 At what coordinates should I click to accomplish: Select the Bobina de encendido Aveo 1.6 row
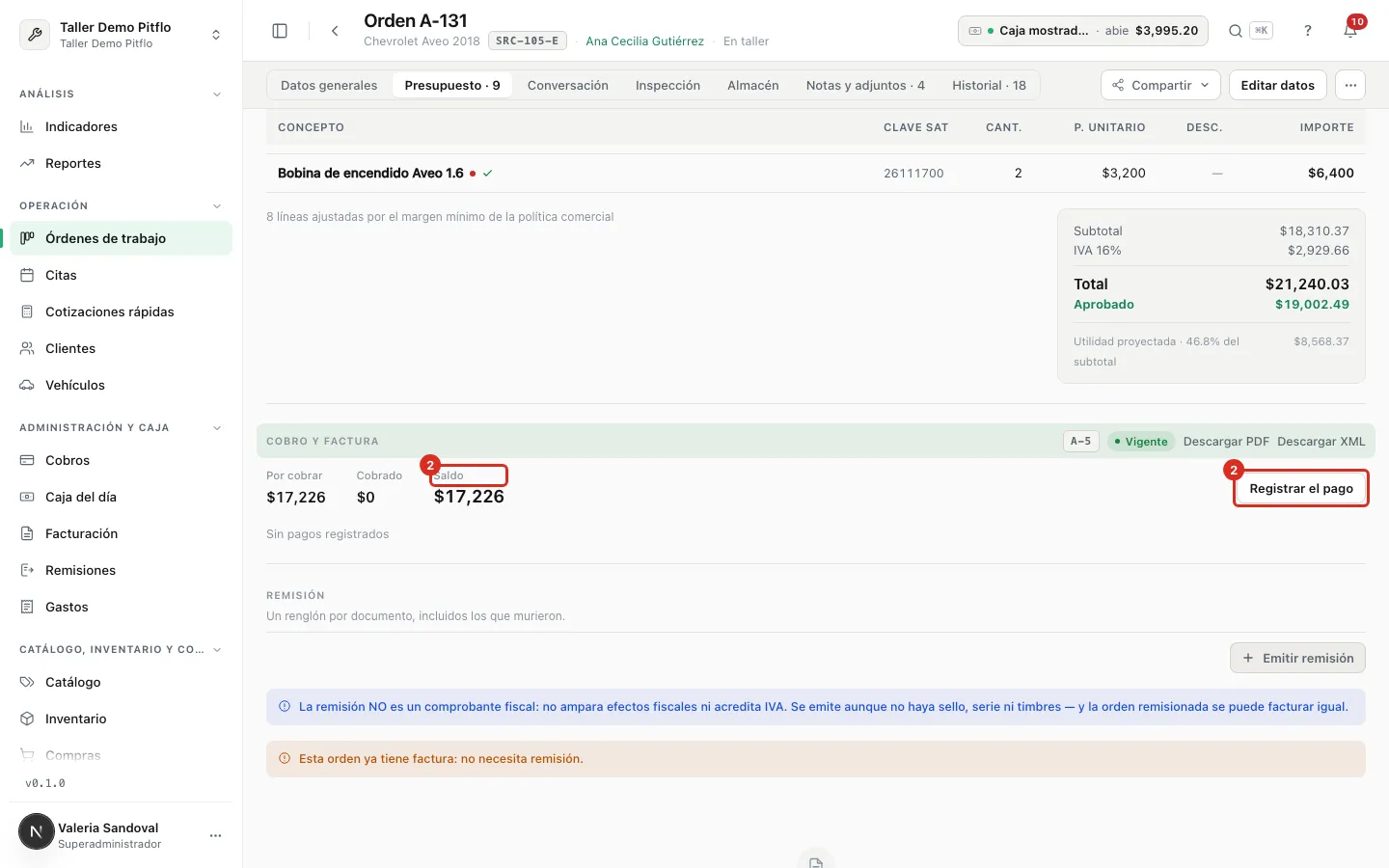(x=816, y=174)
